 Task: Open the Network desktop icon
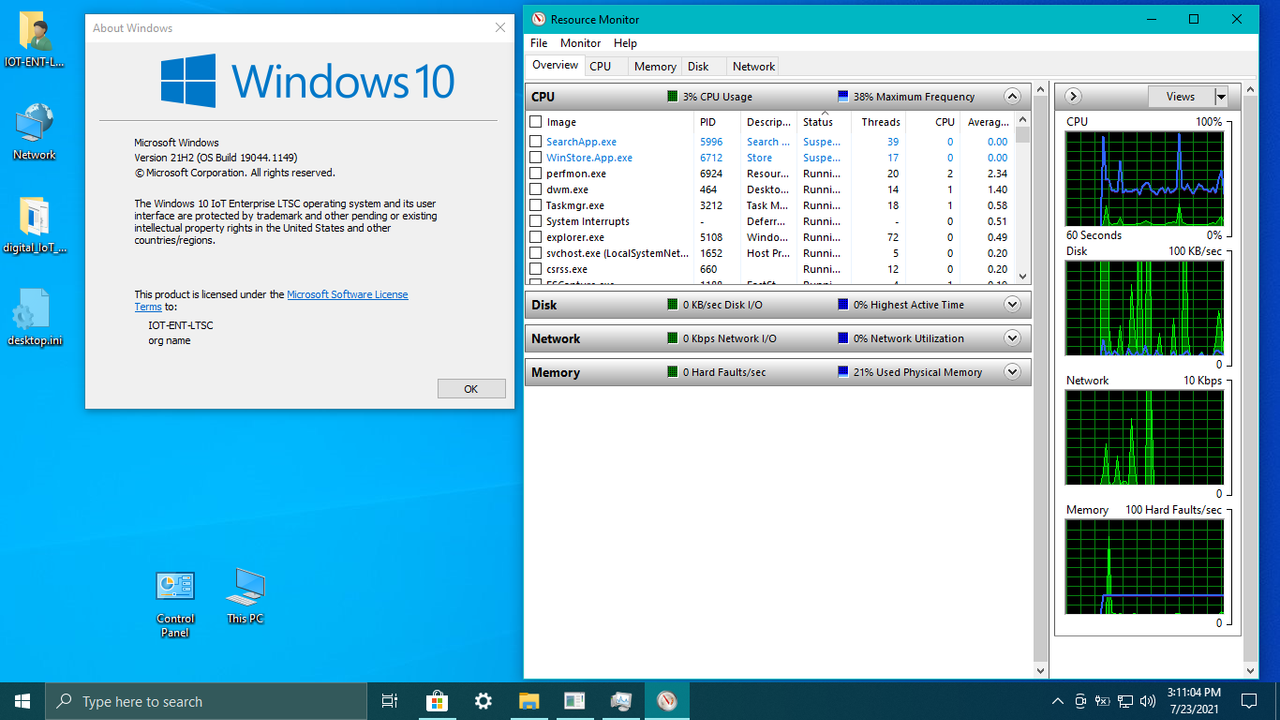coord(34,132)
